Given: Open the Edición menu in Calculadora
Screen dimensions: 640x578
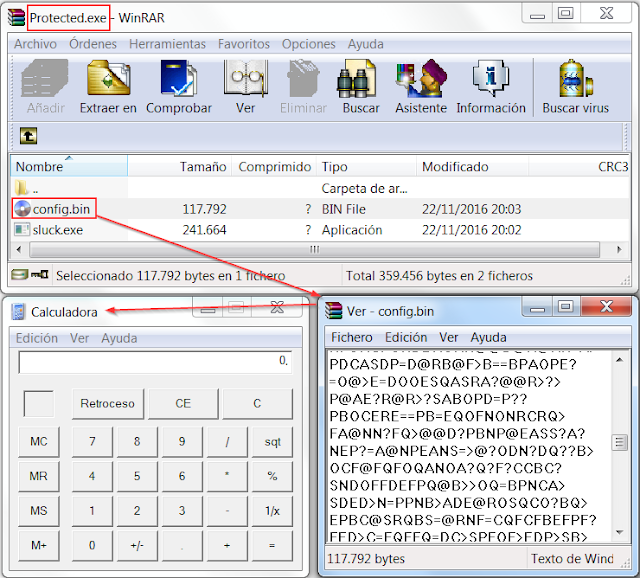Looking at the screenshot, I should click(x=37, y=338).
